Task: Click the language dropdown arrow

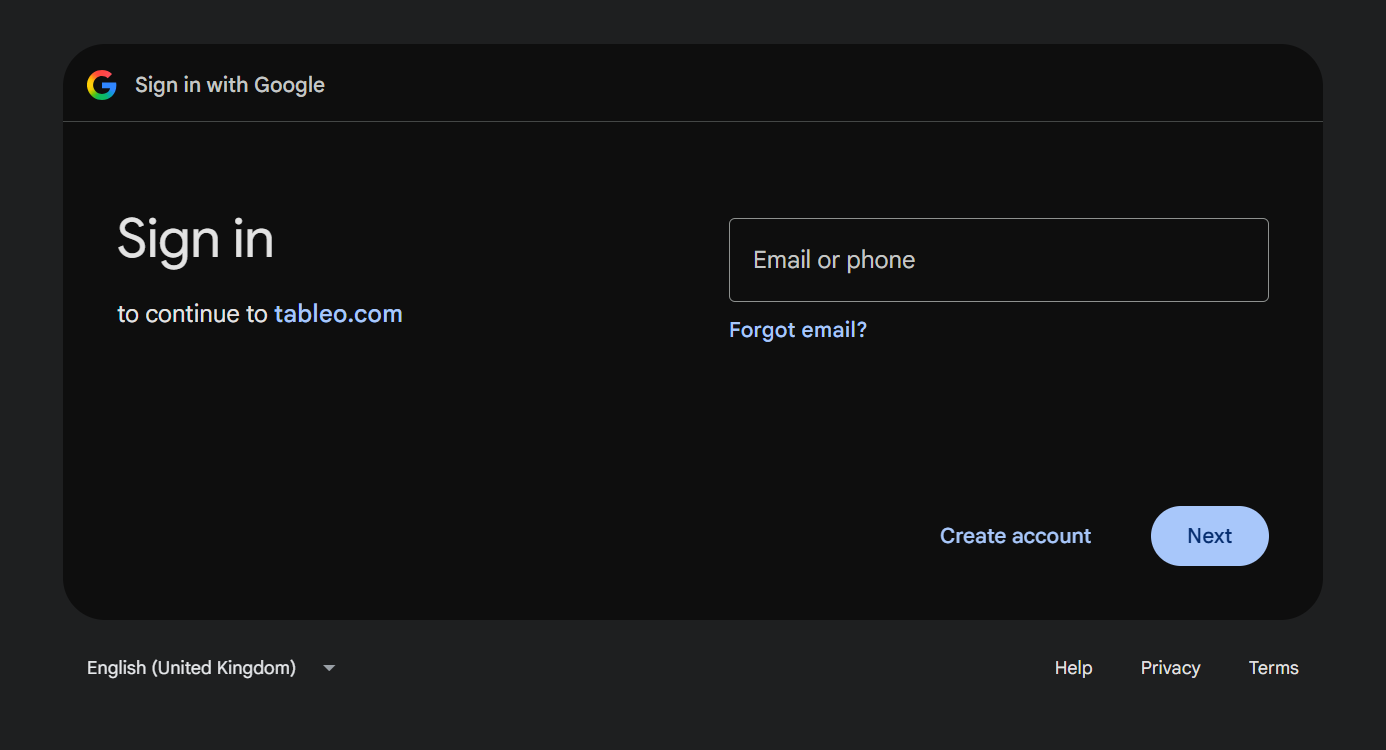Action: pos(329,668)
